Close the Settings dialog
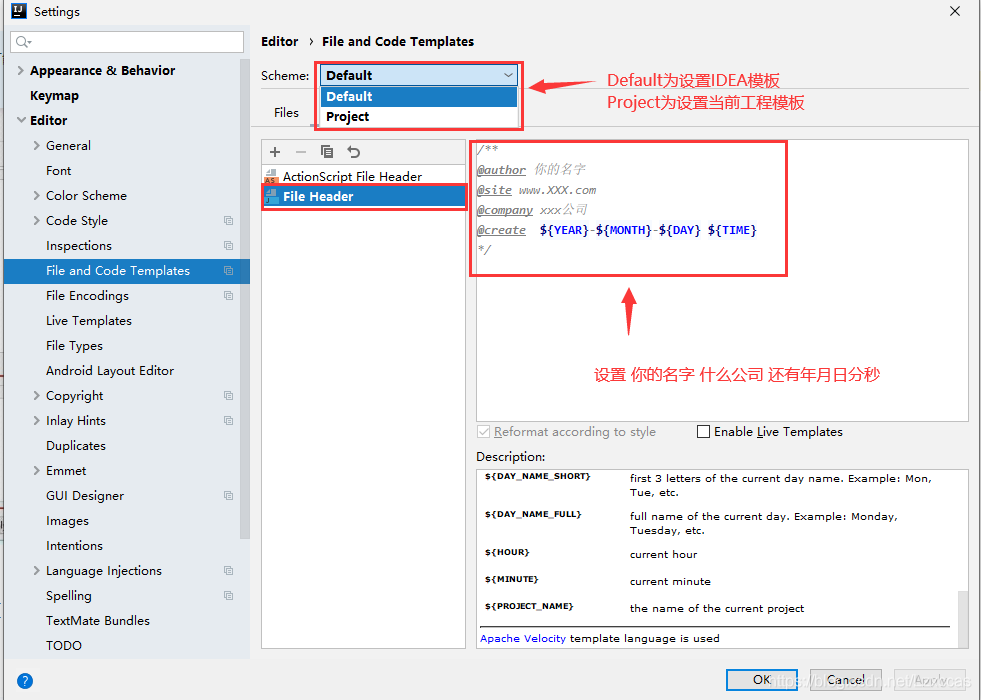981x700 pixels. click(x=955, y=11)
